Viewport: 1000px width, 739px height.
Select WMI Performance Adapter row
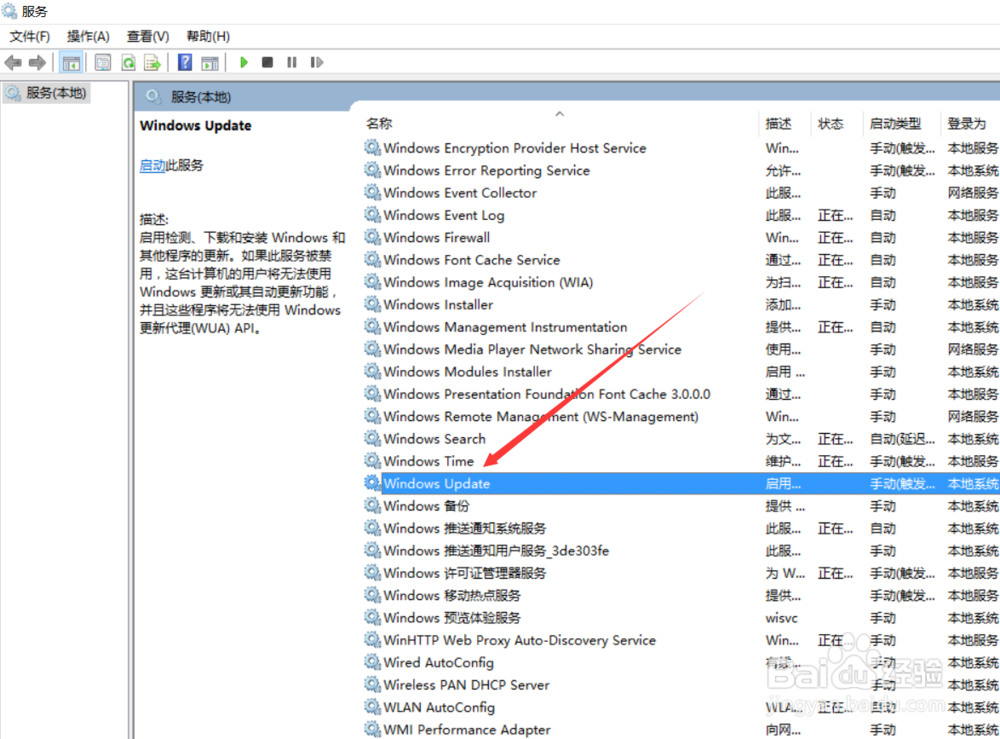[681, 729]
